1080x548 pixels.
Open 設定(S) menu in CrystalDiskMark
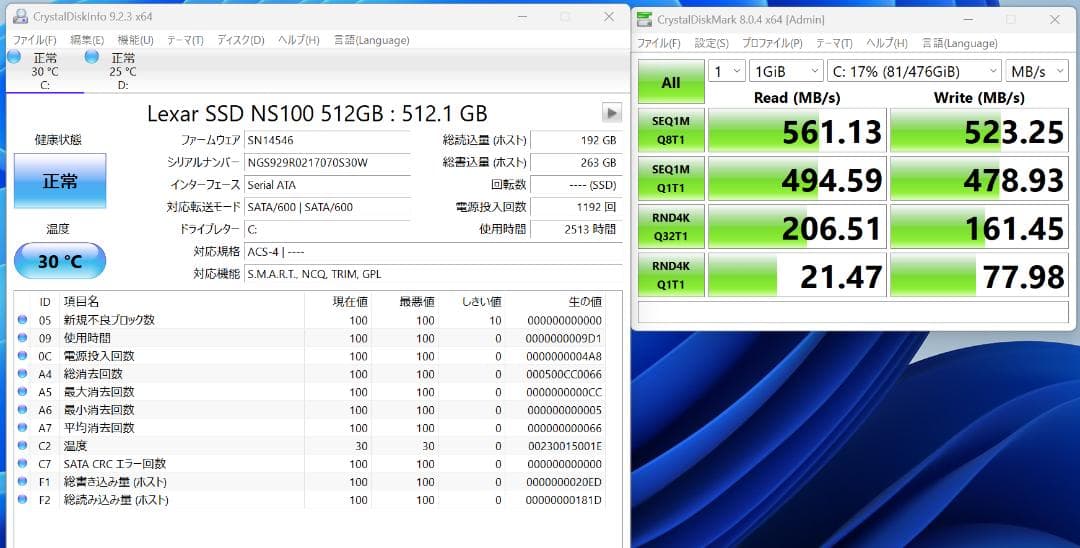[712, 43]
